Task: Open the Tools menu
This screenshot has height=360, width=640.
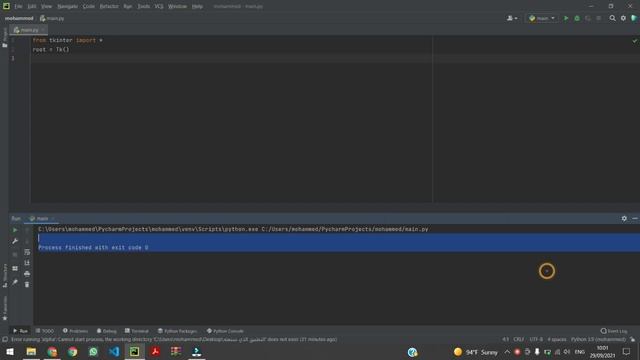Action: [x=143, y=7]
